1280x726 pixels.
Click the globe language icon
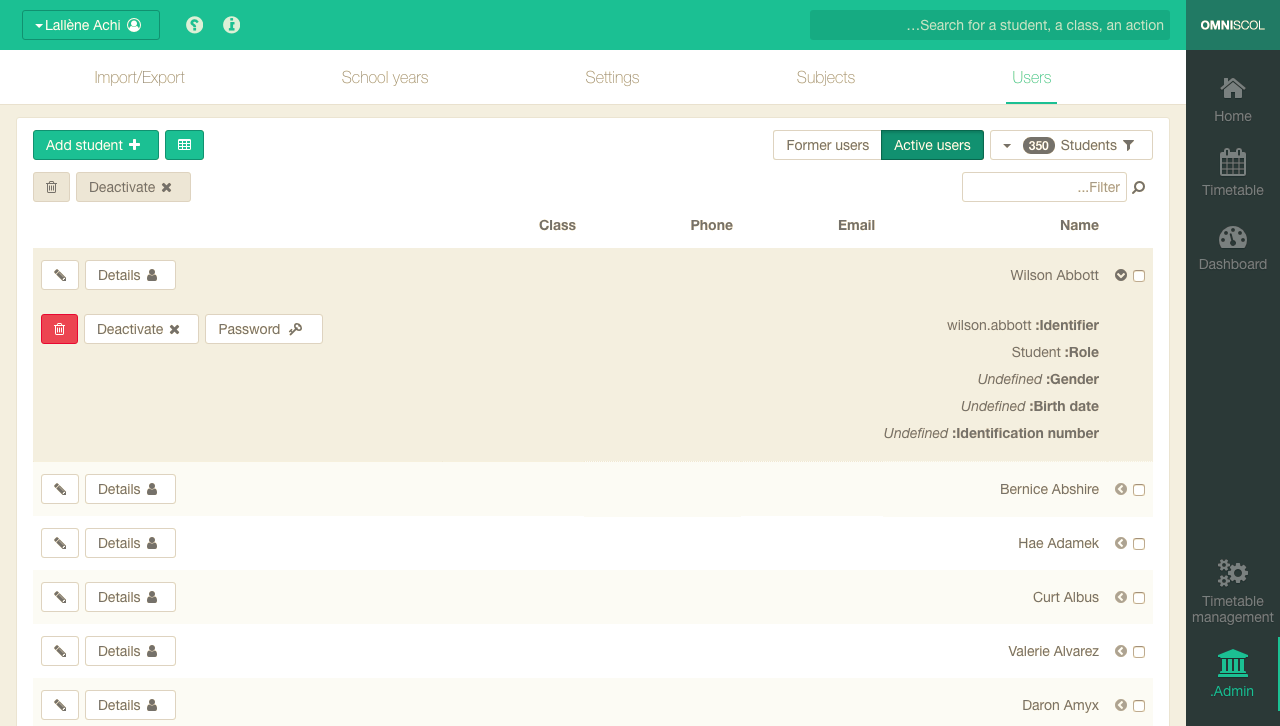point(195,25)
